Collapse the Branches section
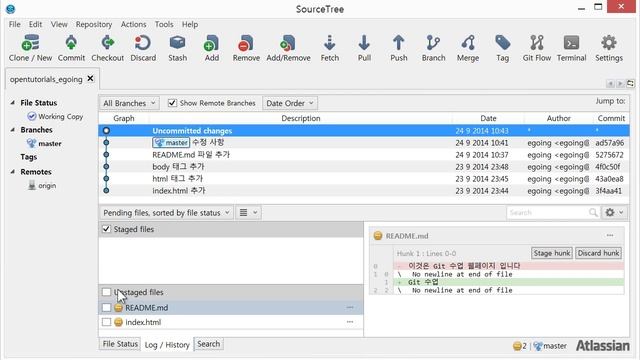The image size is (640, 360). [12, 130]
